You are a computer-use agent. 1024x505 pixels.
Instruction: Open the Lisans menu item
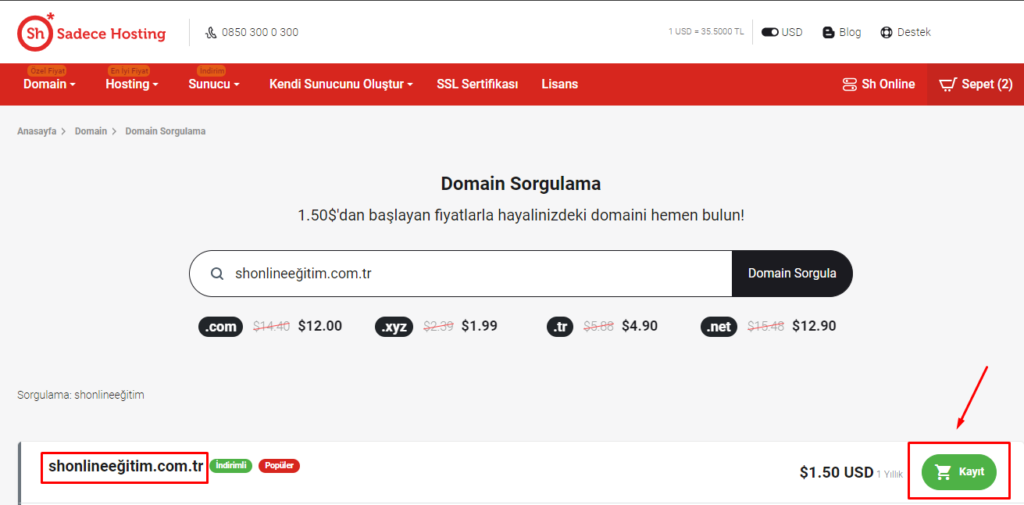pyautogui.click(x=560, y=84)
